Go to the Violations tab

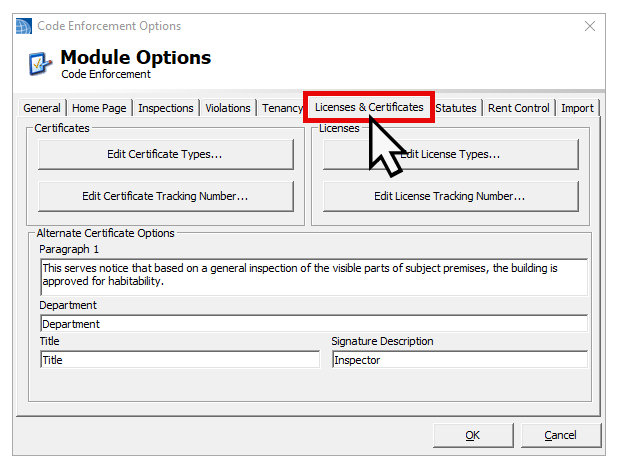click(228, 108)
